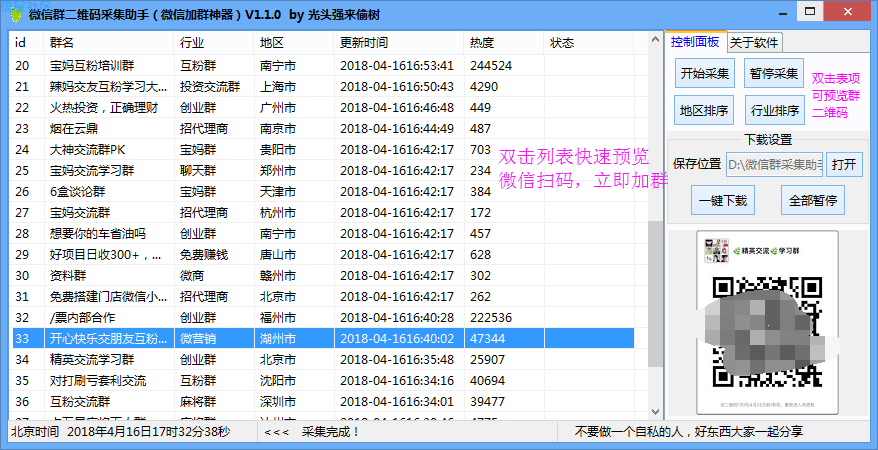Sort the list with 行业排序
878x450 pixels.
pyautogui.click(x=775, y=110)
